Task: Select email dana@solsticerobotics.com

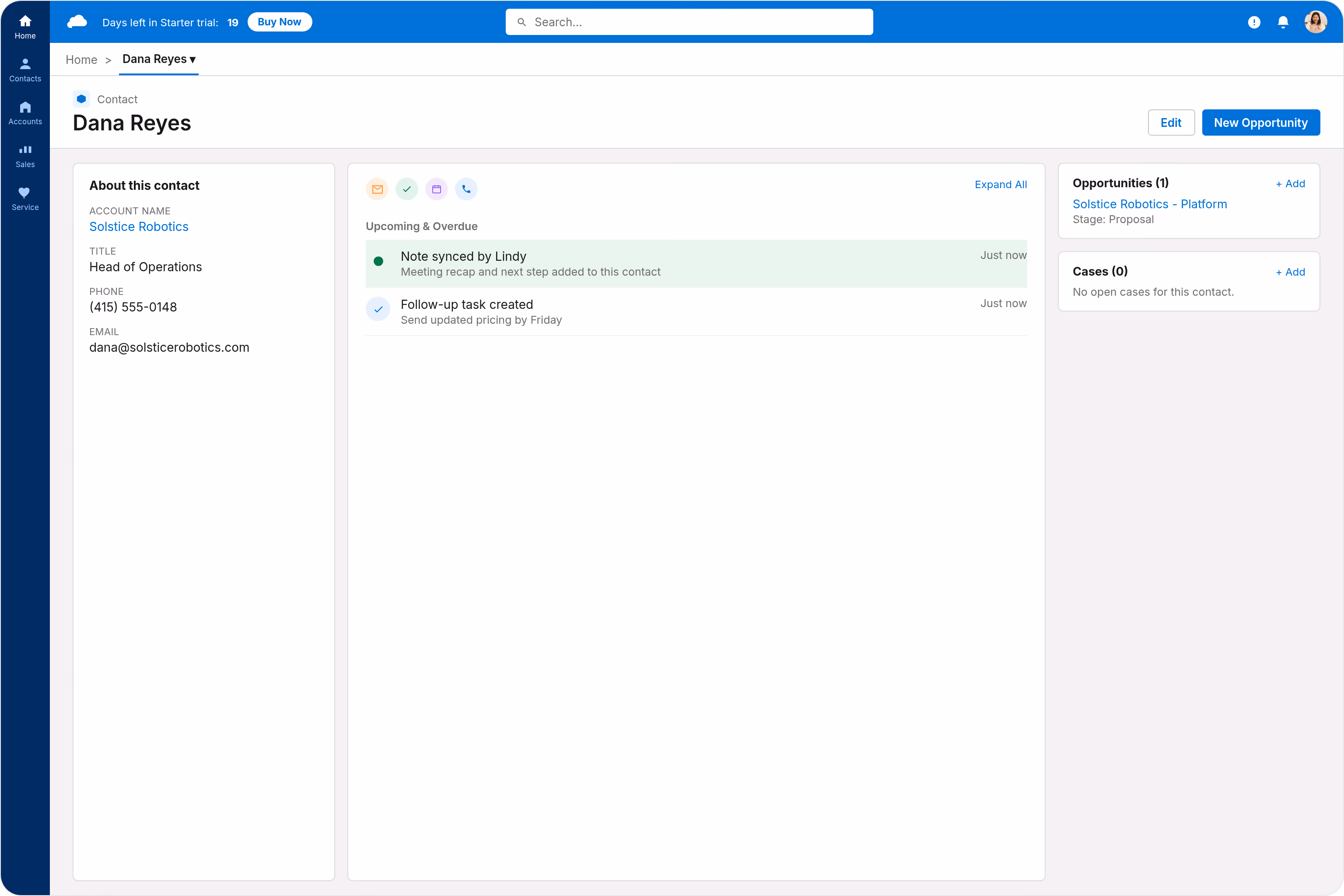Action: 169,347
